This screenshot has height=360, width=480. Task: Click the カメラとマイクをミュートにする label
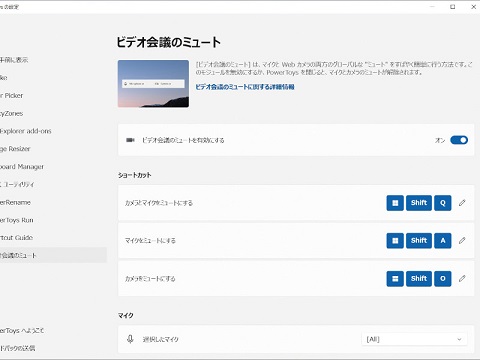(x=159, y=203)
